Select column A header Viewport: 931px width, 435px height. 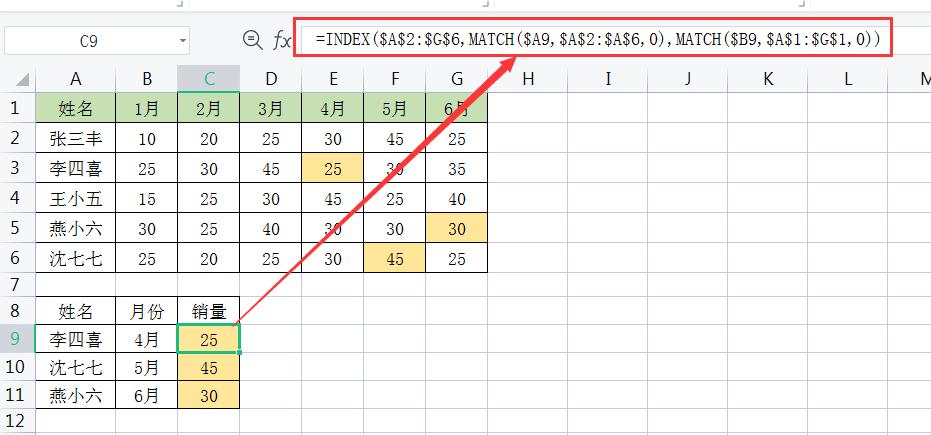click(75, 78)
